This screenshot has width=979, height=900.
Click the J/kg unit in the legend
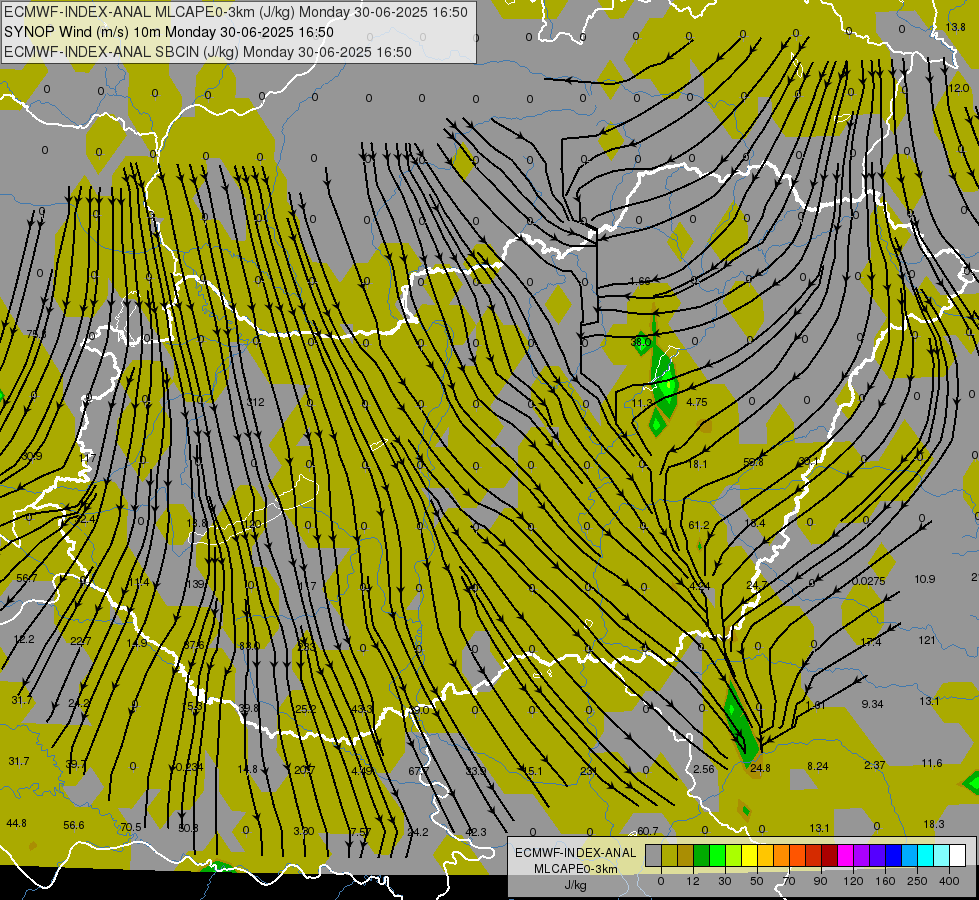(575, 885)
